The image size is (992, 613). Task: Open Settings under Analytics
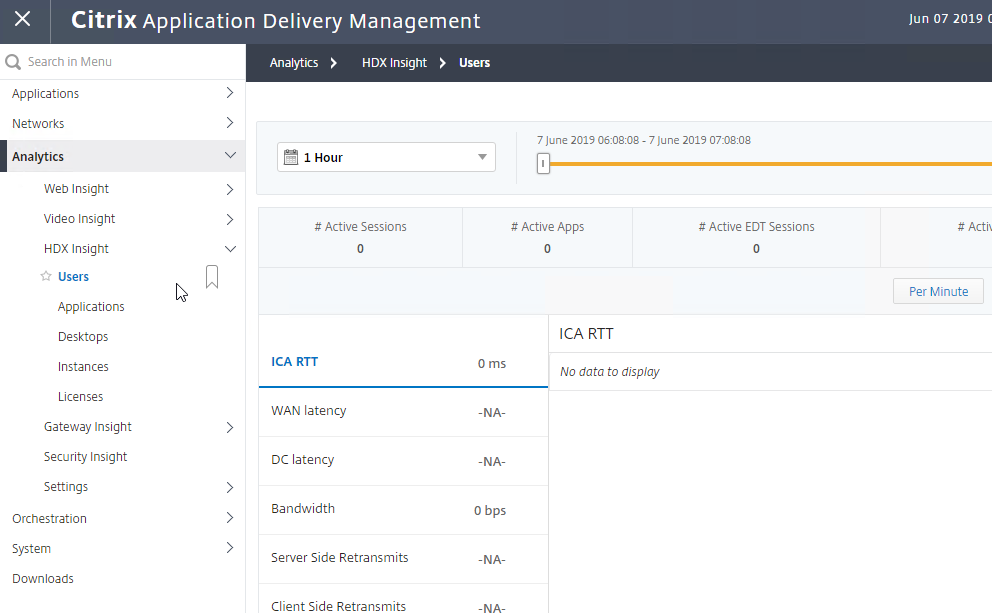tap(66, 486)
